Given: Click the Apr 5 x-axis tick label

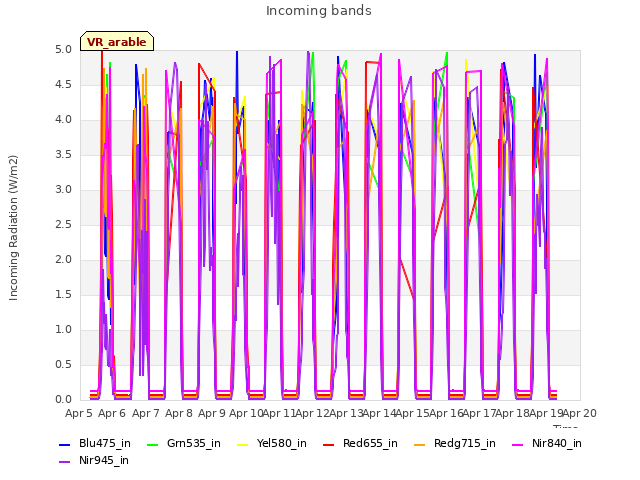Looking at the screenshot, I should pyautogui.click(x=79, y=413).
